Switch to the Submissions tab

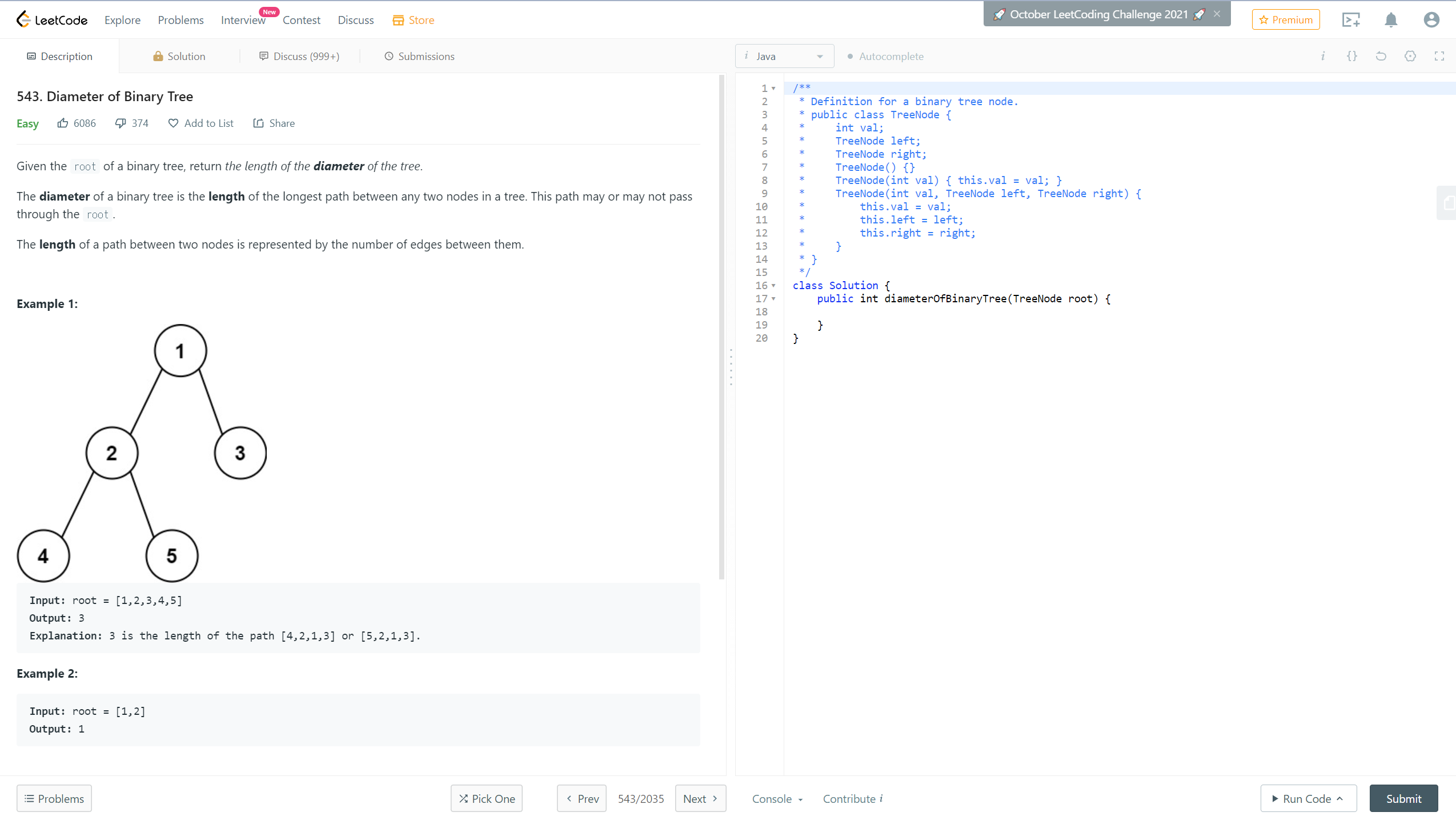pos(419,56)
